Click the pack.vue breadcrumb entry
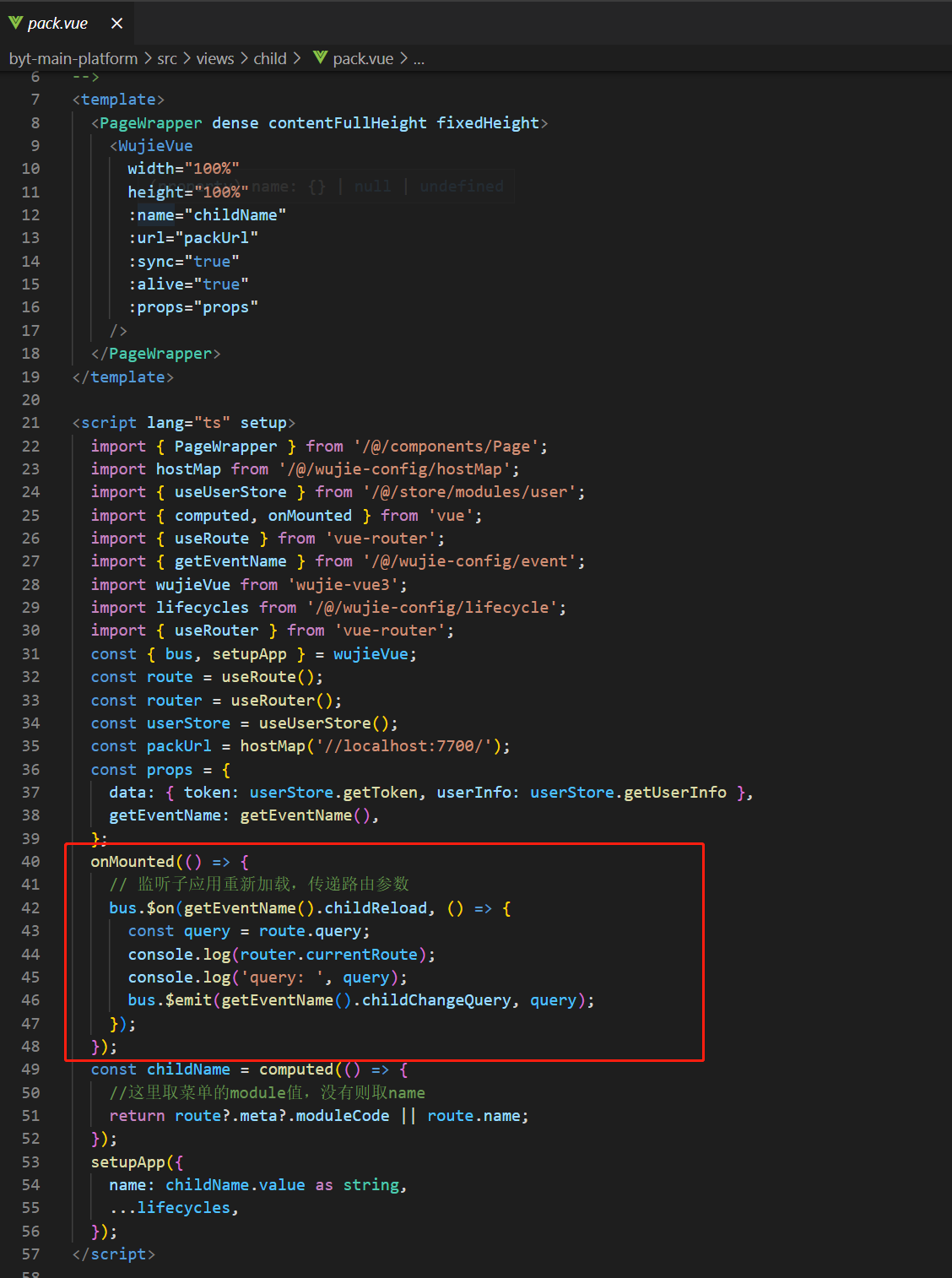This screenshot has height=1278, width=952. [x=362, y=57]
